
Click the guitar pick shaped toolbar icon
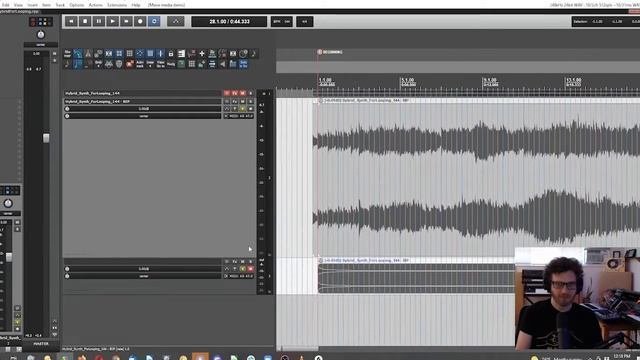coord(119,64)
